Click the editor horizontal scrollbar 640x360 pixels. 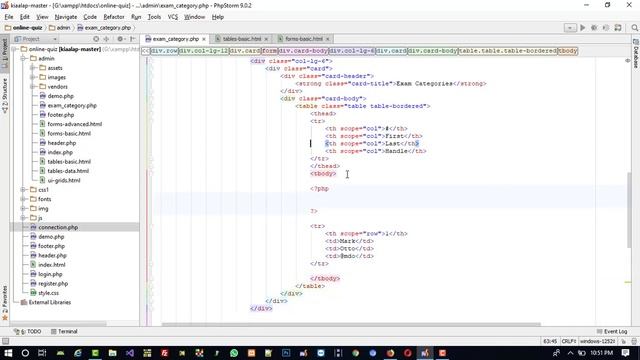pyautogui.click(x=351, y=325)
